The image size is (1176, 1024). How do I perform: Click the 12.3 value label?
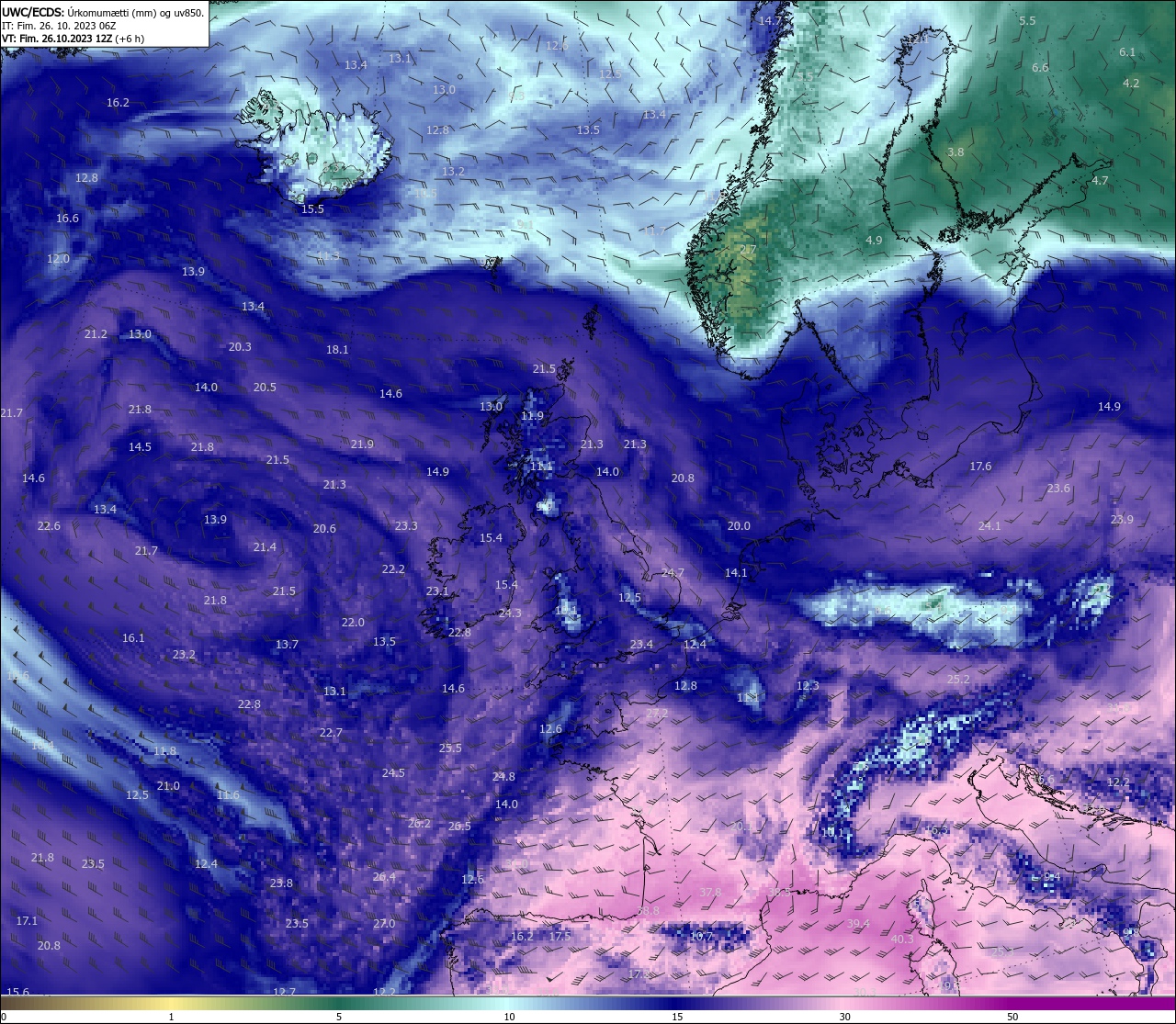coord(808,686)
